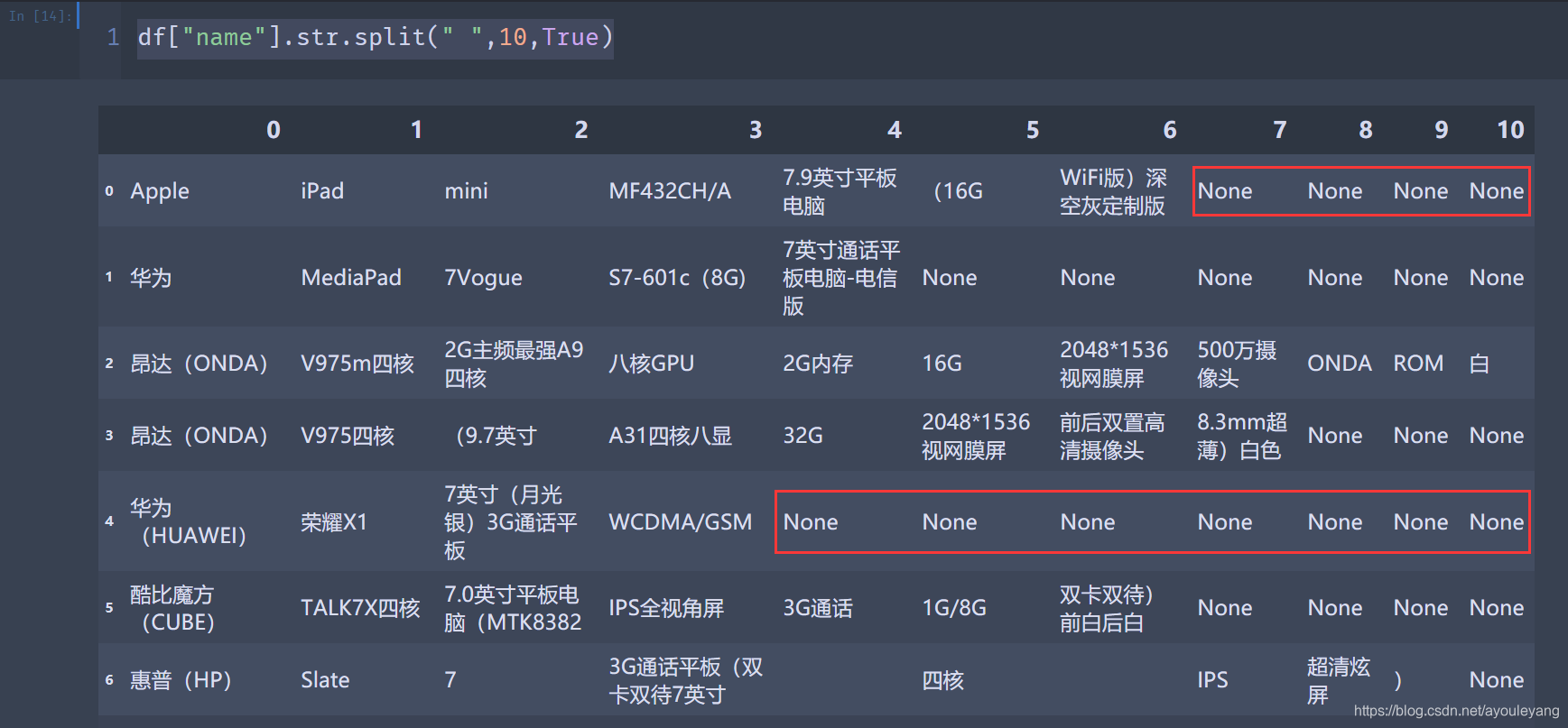Viewport: 1568px width, 728px height.
Task: Select the 双卡双待）前白后白 cell
Action: tap(1107, 608)
